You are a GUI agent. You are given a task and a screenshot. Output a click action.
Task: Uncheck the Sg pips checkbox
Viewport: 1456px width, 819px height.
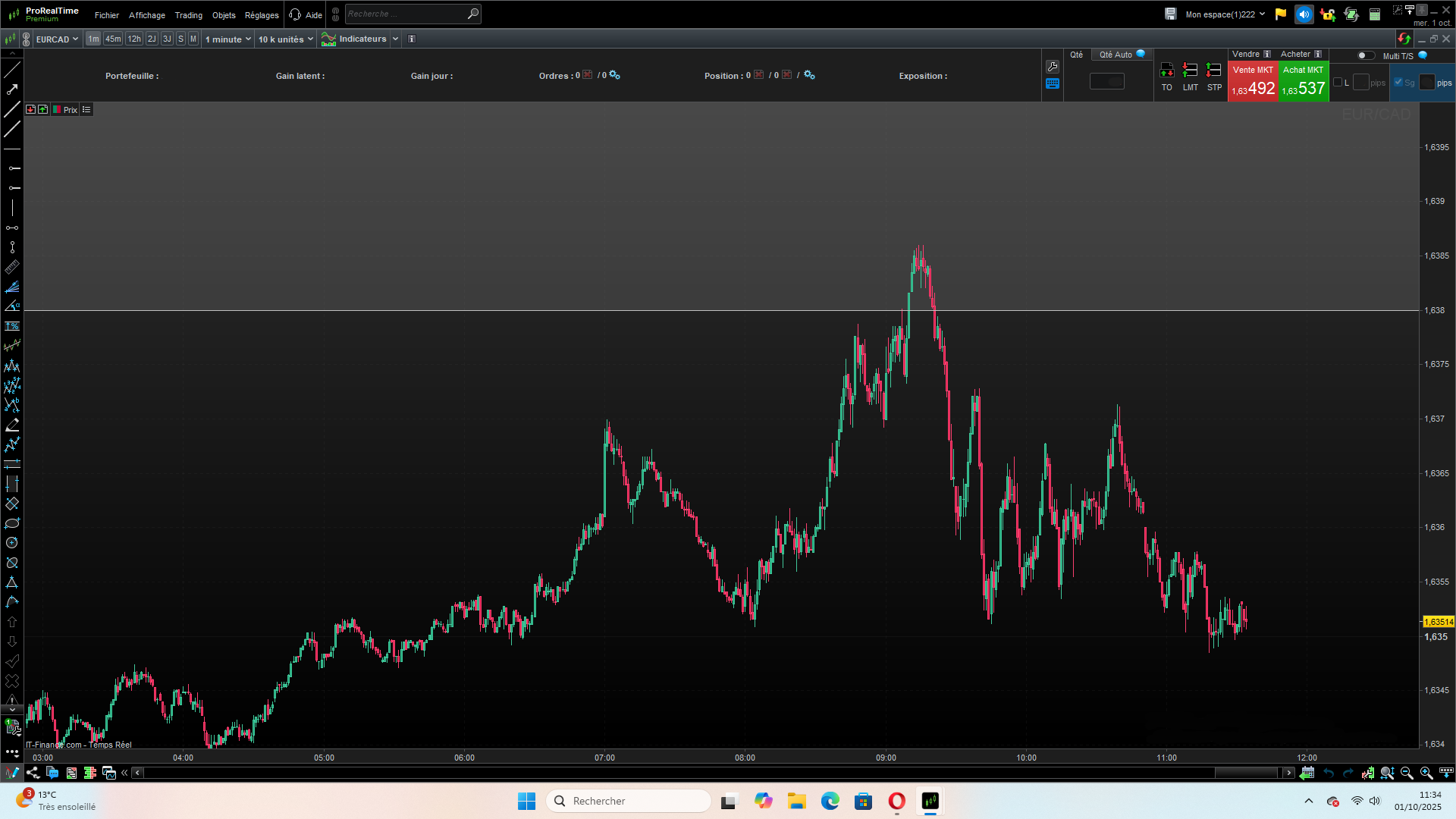tap(1398, 83)
